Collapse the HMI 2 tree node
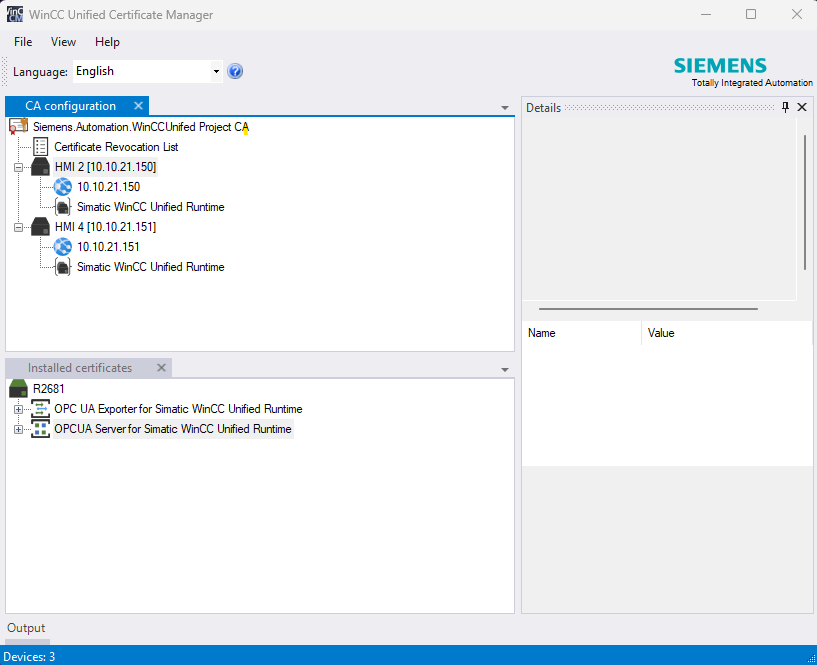The height and width of the screenshot is (665, 817). click(x=18, y=167)
